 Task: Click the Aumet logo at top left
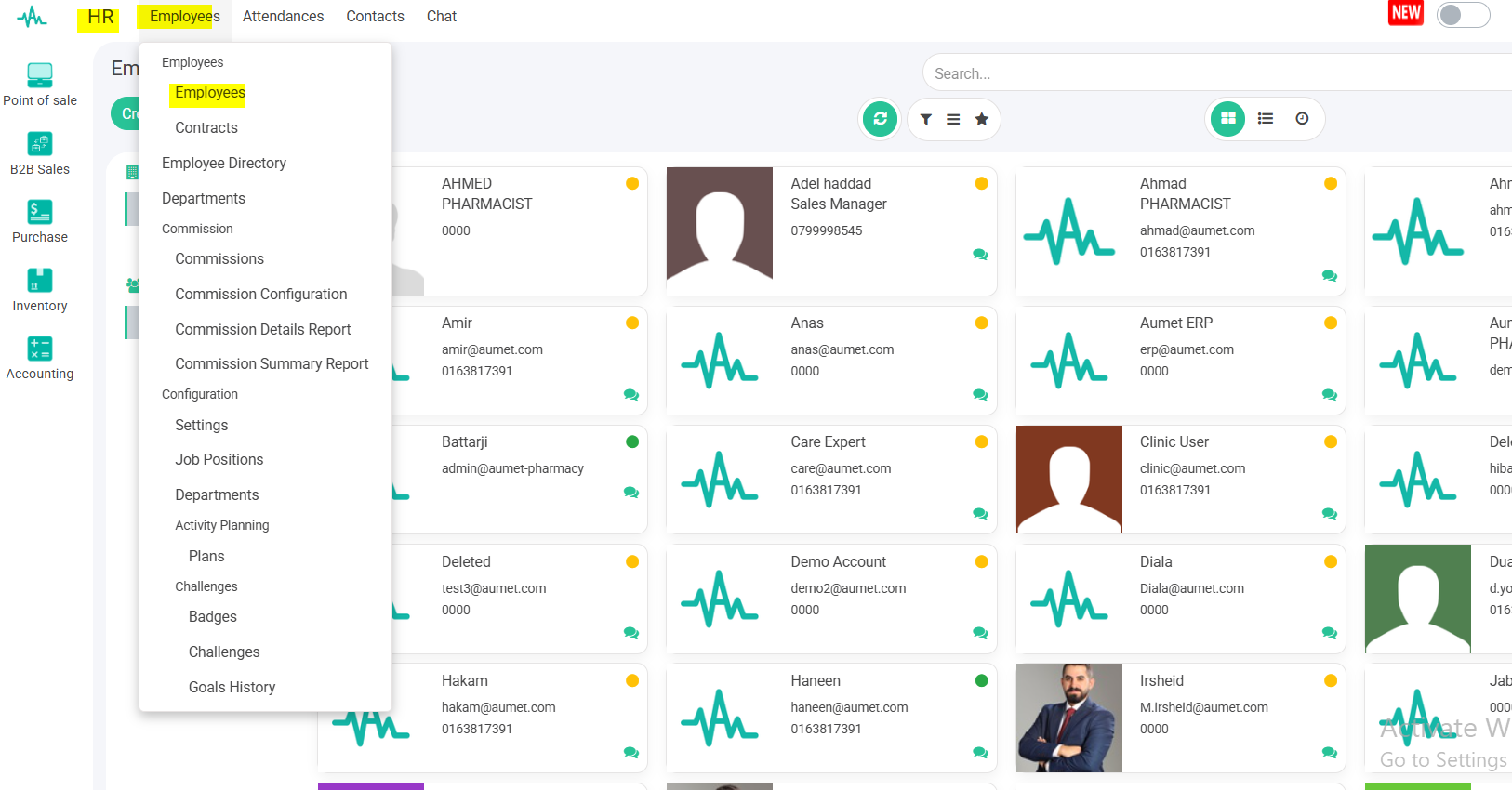(32, 17)
